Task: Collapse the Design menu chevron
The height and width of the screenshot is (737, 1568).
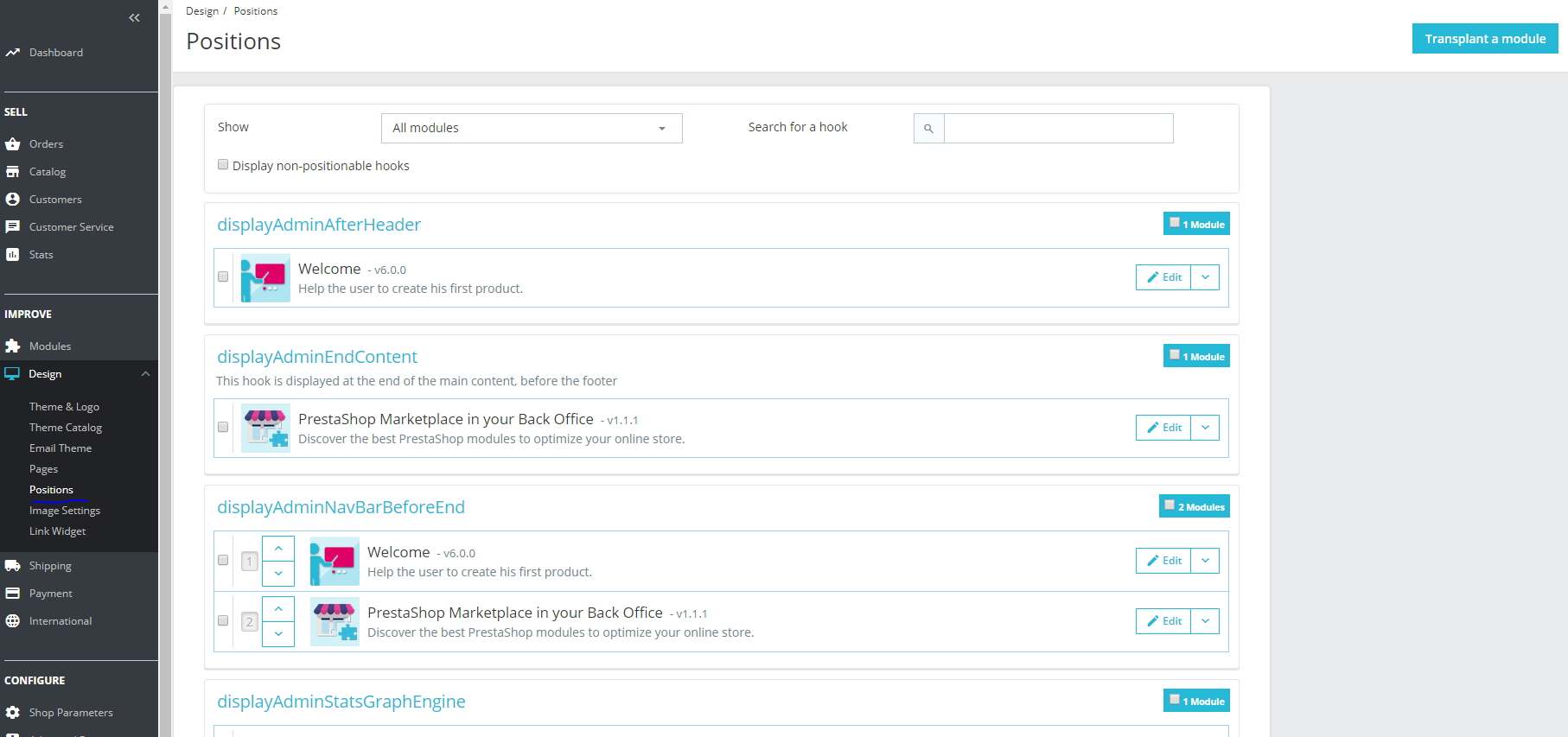Action: coord(145,374)
